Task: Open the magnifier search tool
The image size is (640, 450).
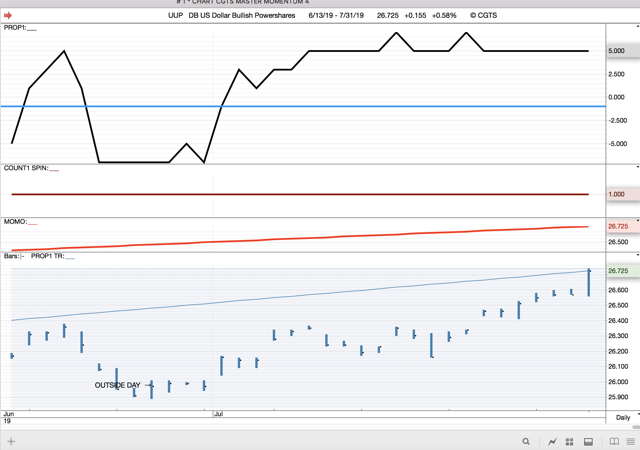Action: coord(526,441)
